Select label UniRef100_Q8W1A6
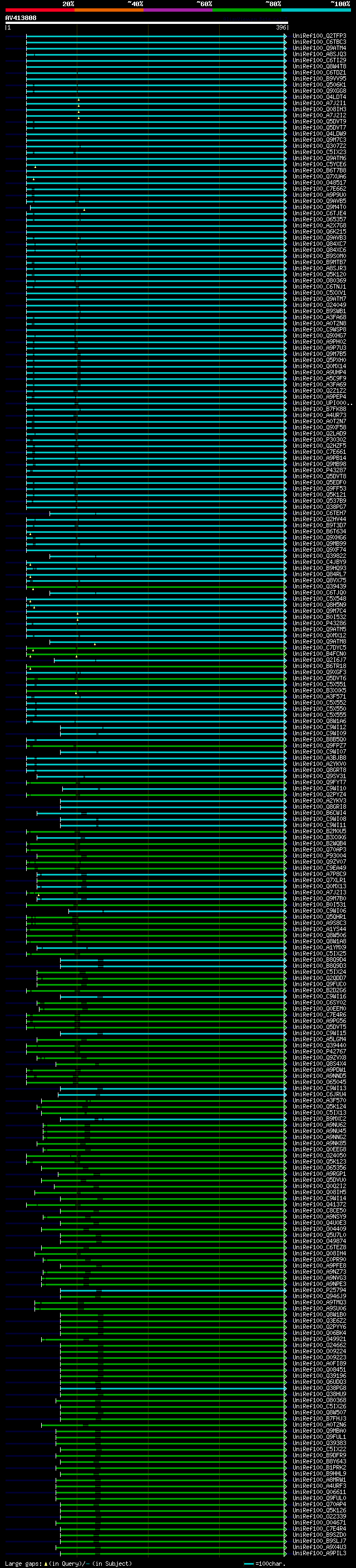Screen dimensions: 356x1568 click(319, 721)
